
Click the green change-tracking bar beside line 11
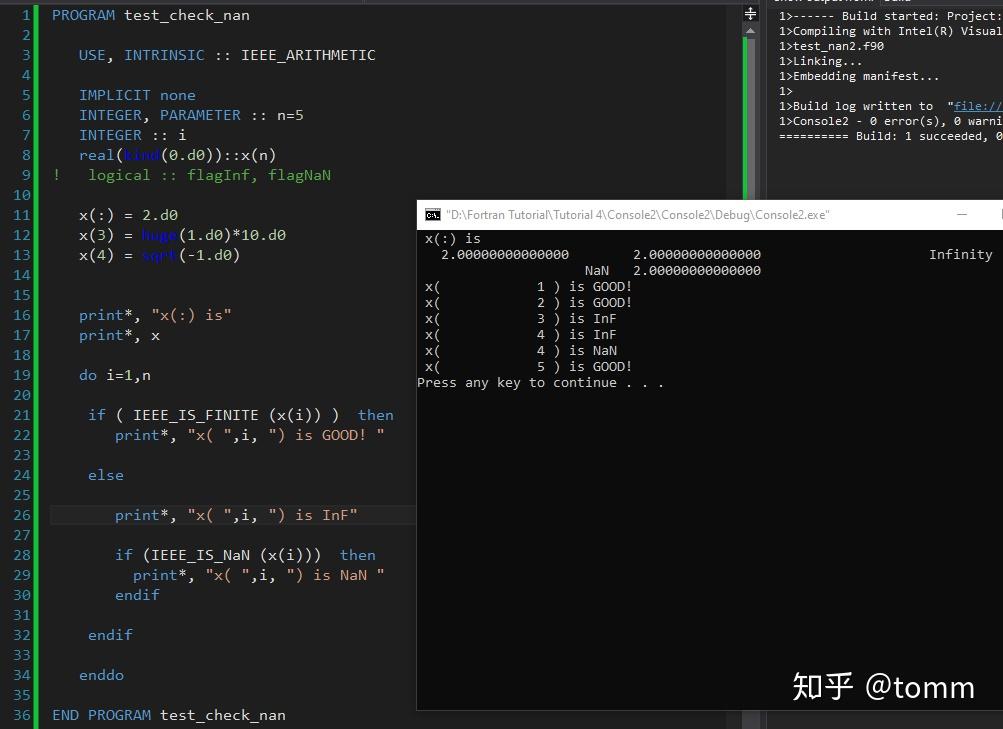click(37, 215)
